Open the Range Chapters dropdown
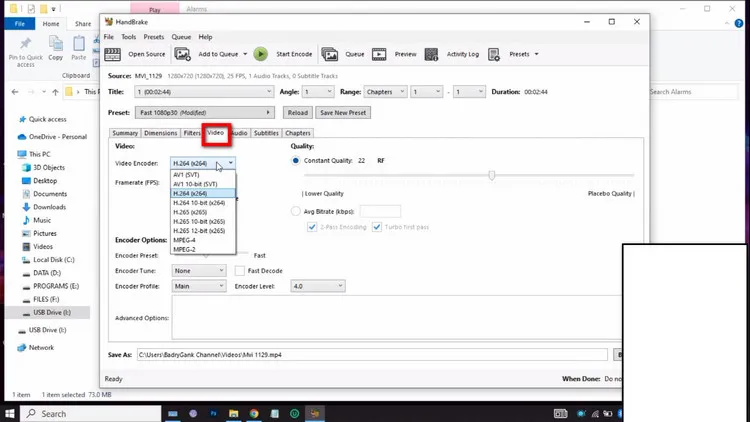This screenshot has height=422, width=750. [x=385, y=92]
